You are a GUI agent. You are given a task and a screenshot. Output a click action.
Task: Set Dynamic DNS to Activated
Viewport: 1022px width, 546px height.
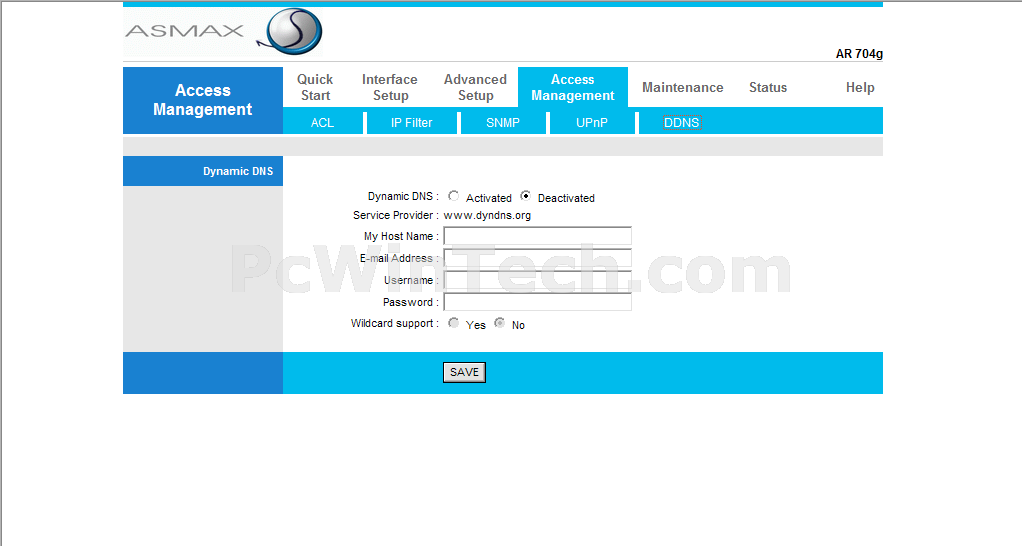click(x=454, y=196)
